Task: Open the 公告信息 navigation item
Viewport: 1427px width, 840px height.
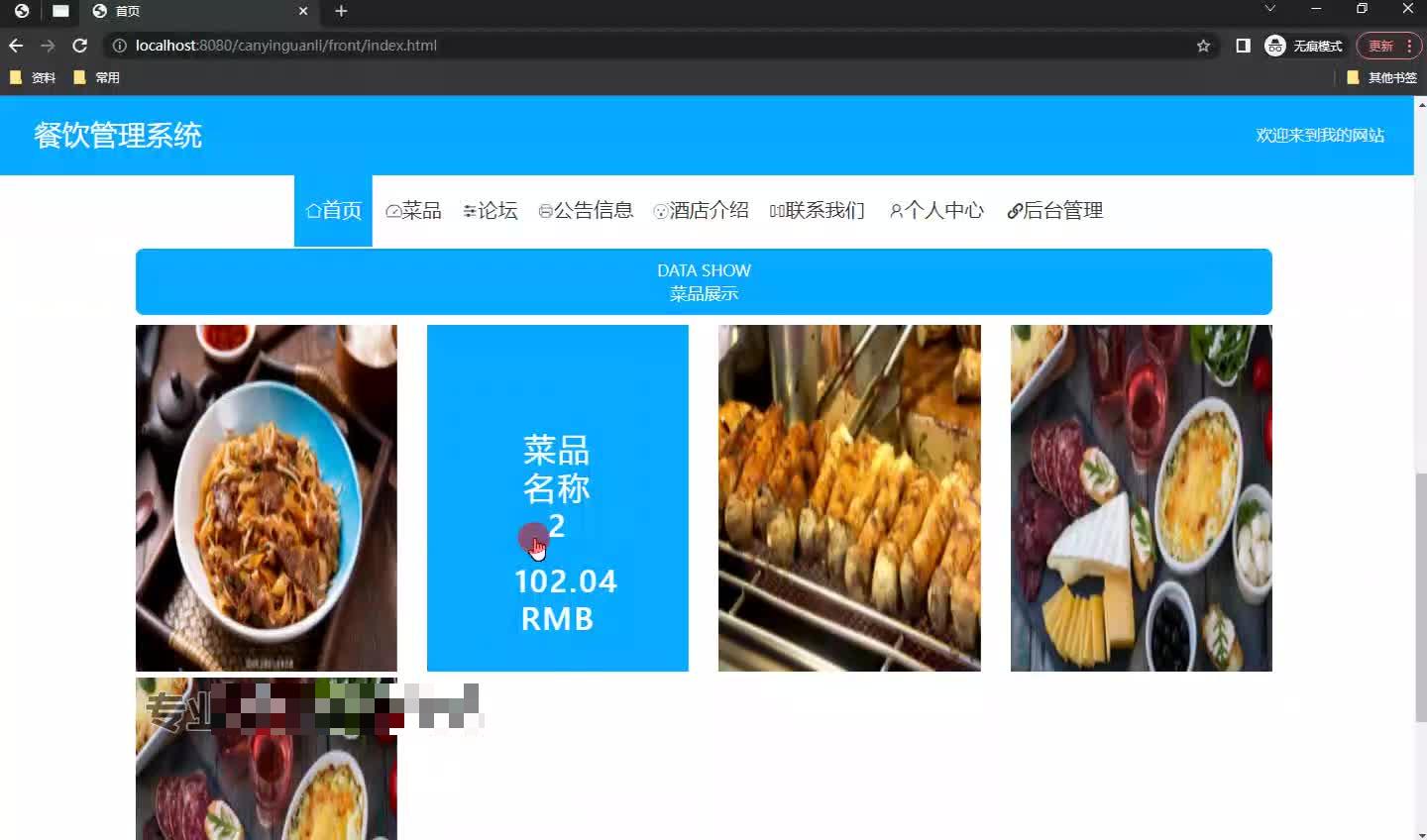Action: 586,210
